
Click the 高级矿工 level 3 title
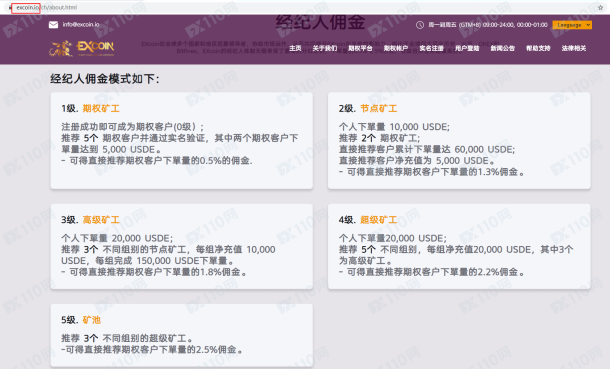[101, 220]
